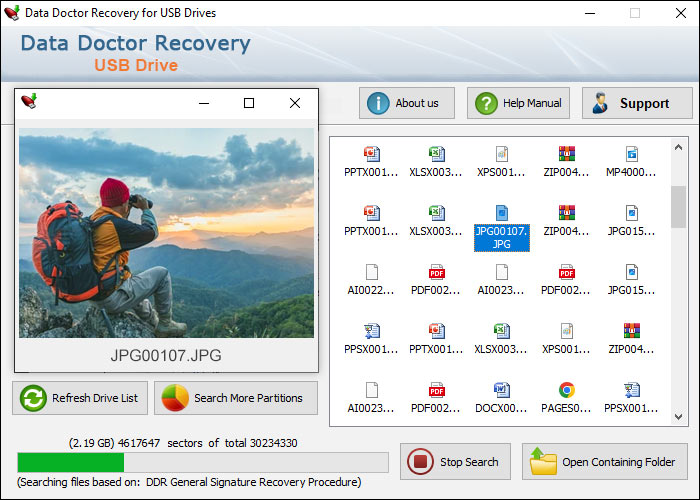Click the Support button
The image size is (700, 500).
637,103
